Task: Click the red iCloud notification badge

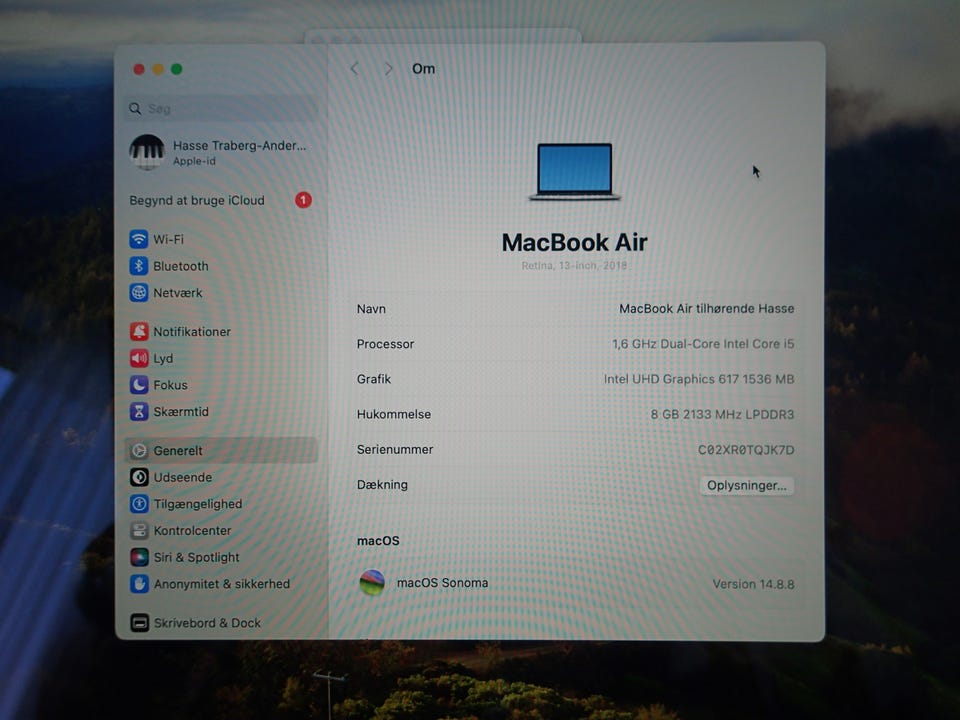Action: tap(303, 200)
